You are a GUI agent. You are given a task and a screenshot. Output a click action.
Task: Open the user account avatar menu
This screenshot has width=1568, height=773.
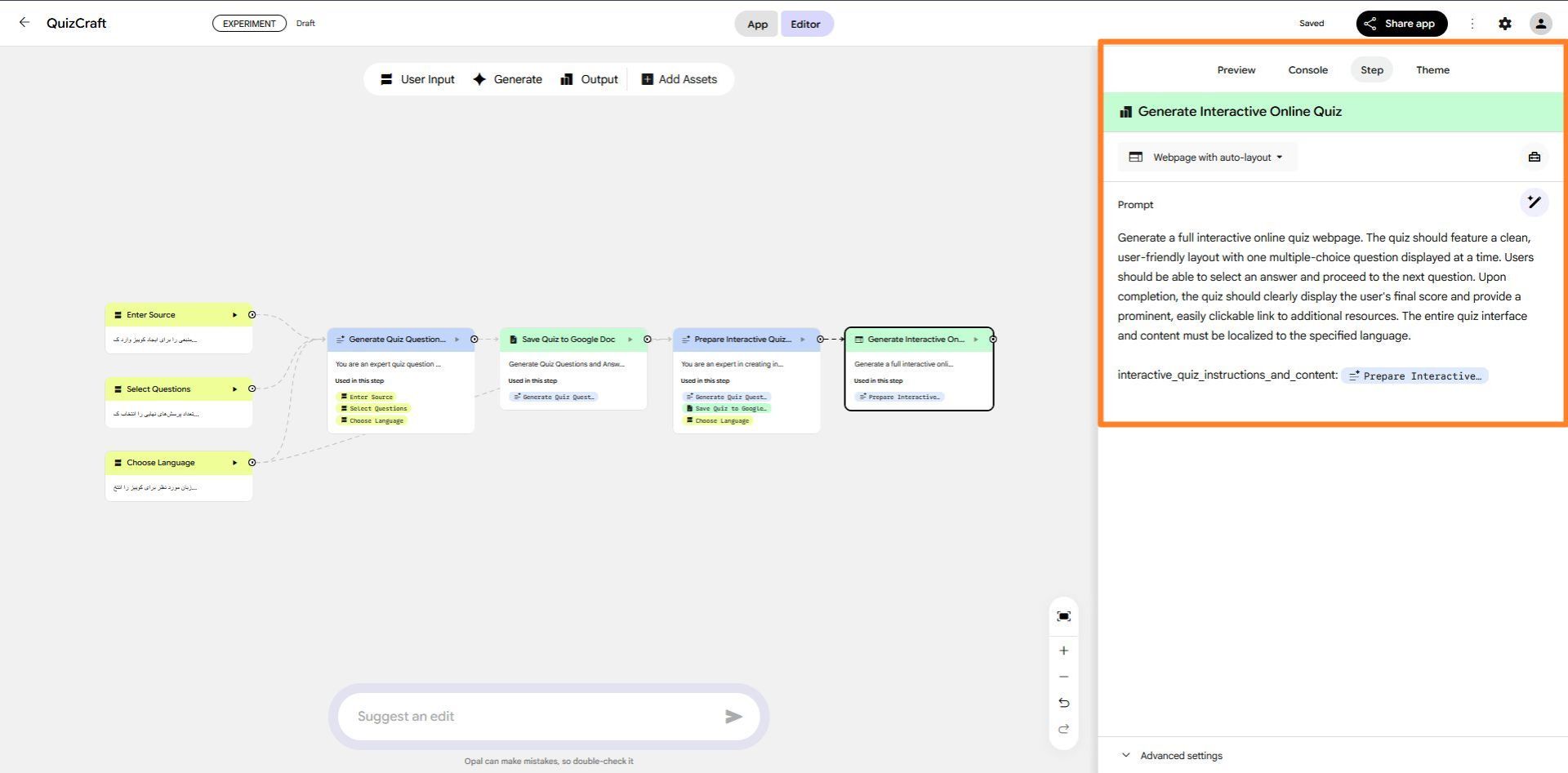(1540, 24)
